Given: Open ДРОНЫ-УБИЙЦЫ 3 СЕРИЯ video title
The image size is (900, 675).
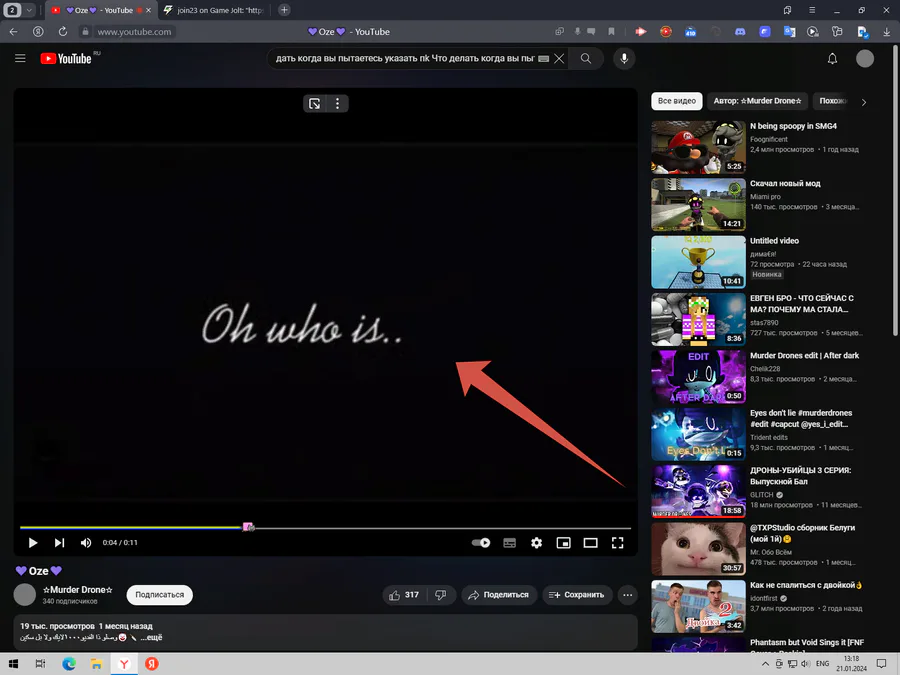Looking at the screenshot, I should (800, 476).
